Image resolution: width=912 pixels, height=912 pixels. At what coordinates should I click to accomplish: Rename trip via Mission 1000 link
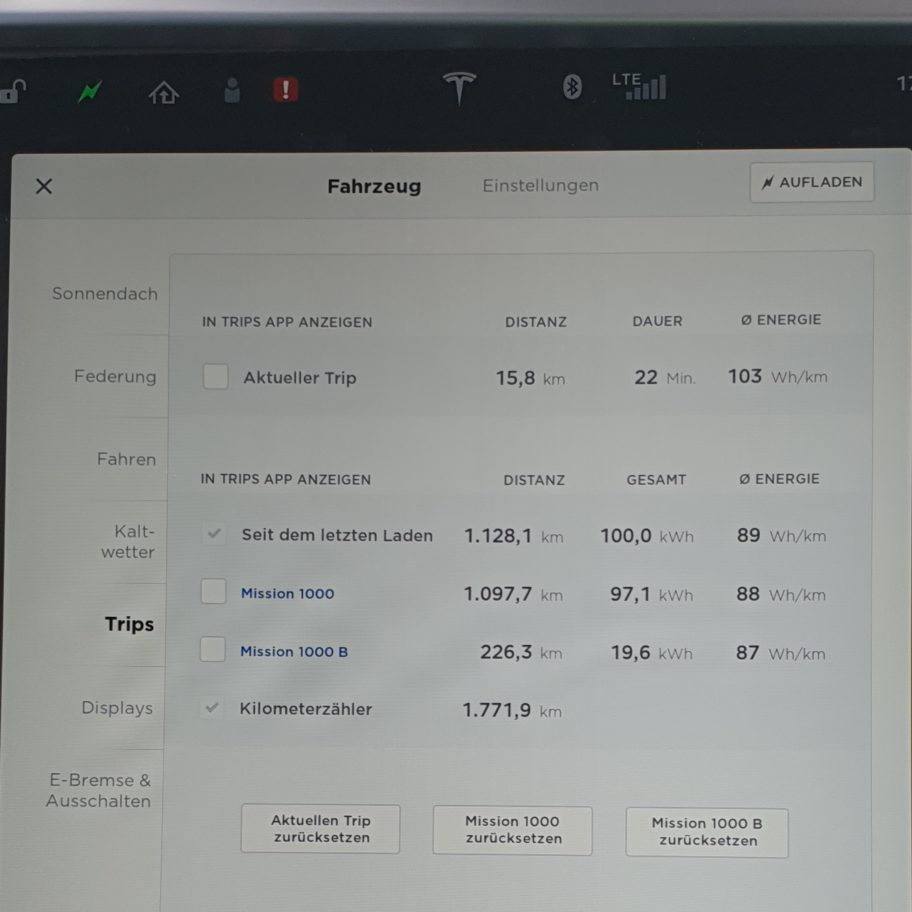click(287, 593)
